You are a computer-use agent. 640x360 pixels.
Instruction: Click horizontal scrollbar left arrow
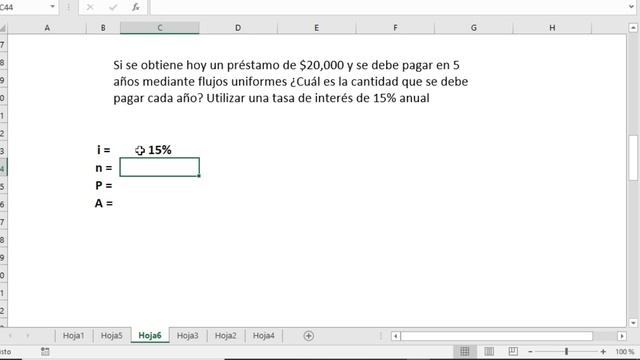[x=395, y=336]
